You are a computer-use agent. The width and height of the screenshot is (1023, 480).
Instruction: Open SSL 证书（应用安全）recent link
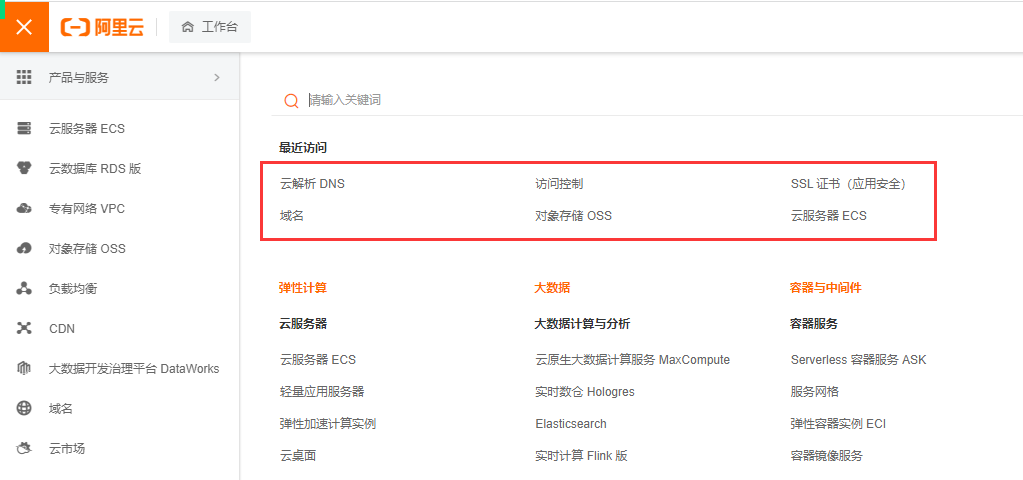click(x=849, y=184)
